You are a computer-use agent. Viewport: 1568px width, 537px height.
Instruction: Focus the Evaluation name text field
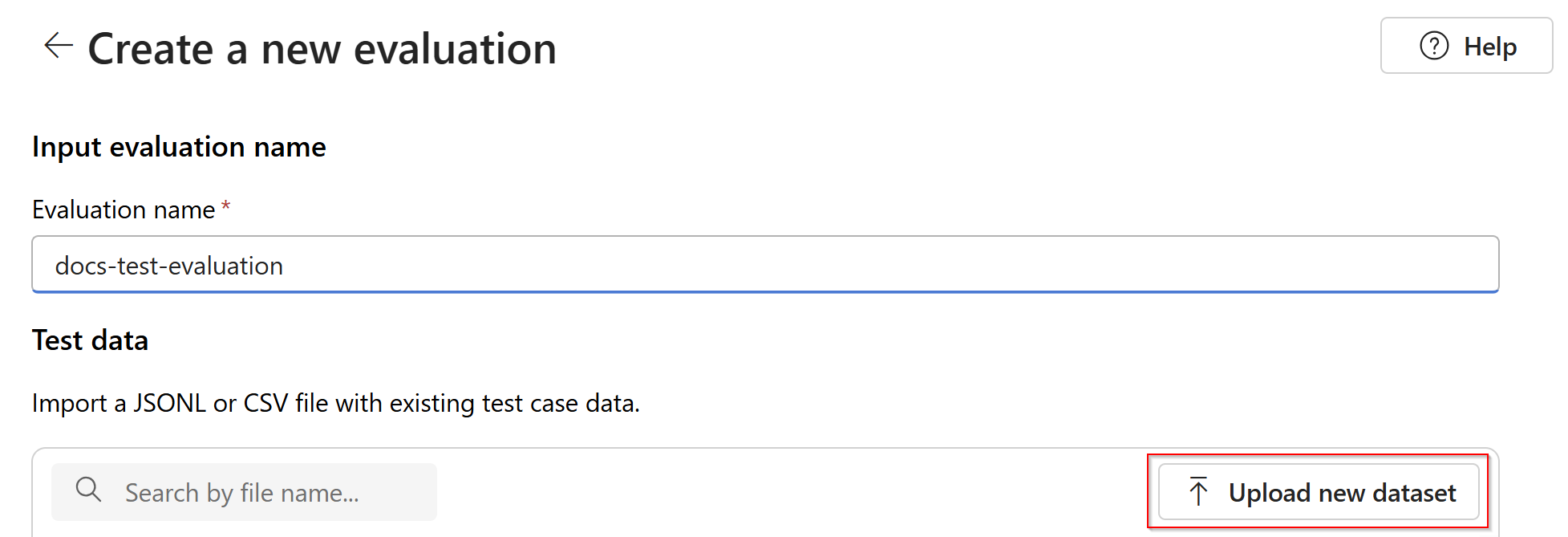[765, 265]
